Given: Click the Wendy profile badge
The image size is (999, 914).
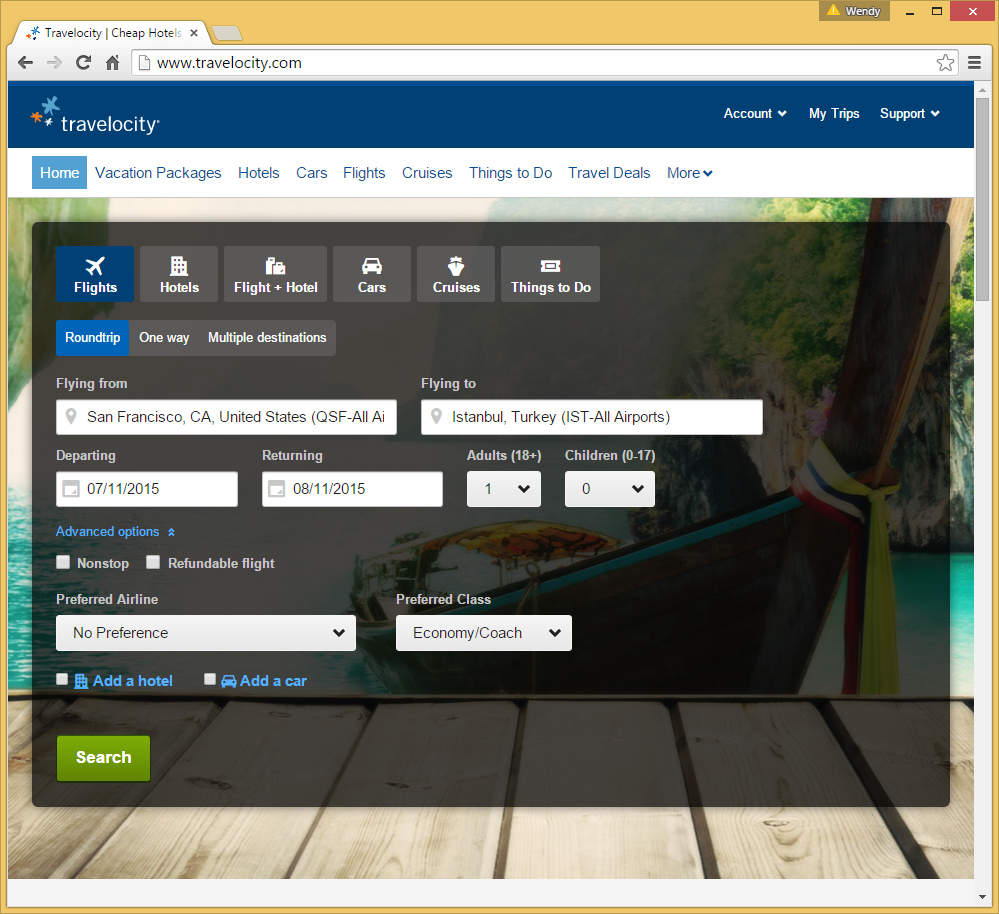Looking at the screenshot, I should coord(854,11).
